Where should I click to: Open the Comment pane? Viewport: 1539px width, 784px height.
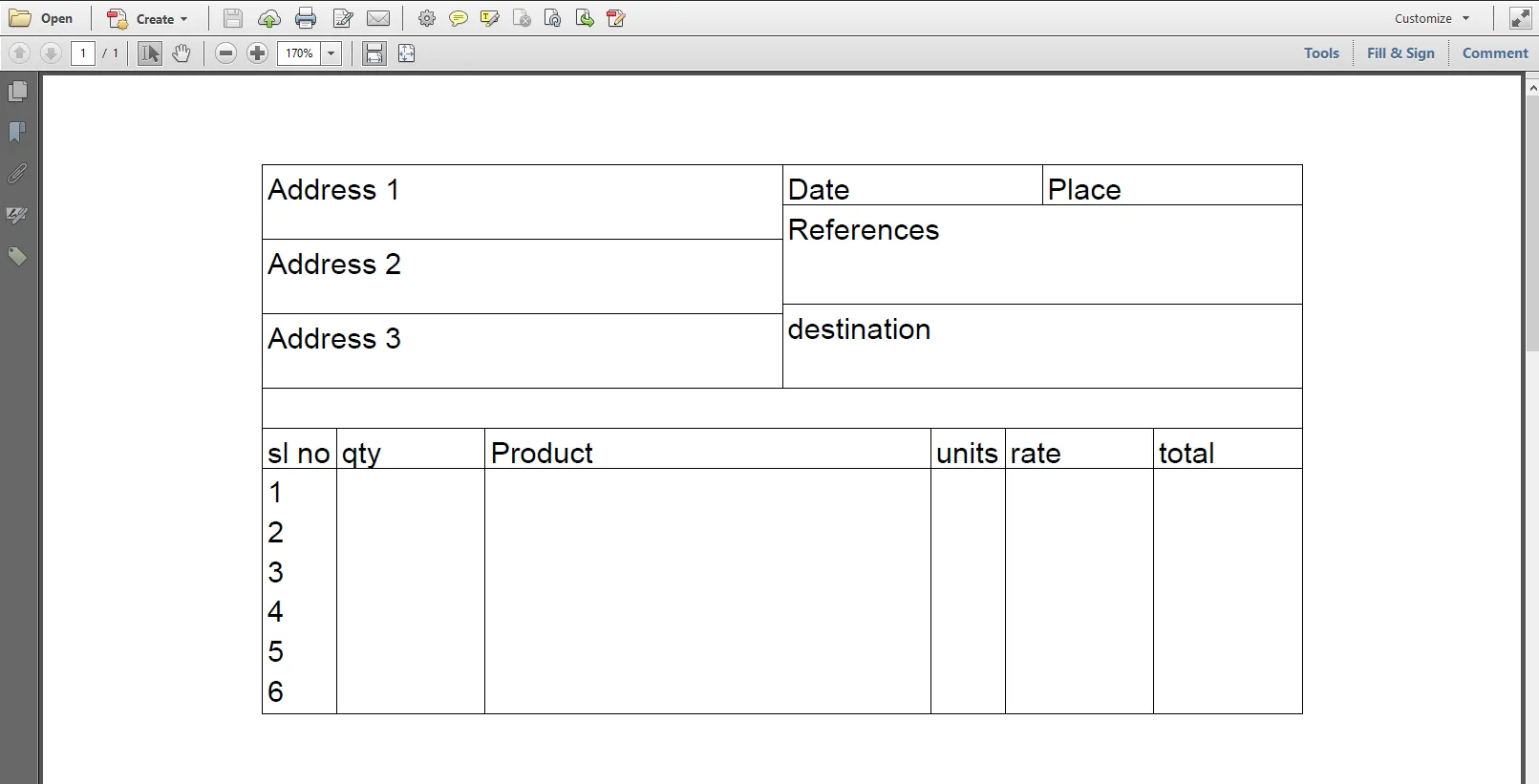point(1494,53)
